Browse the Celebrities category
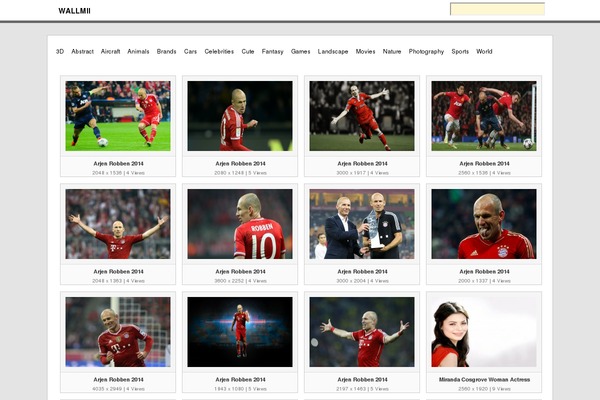This screenshot has width=600, height=400. [219, 51]
